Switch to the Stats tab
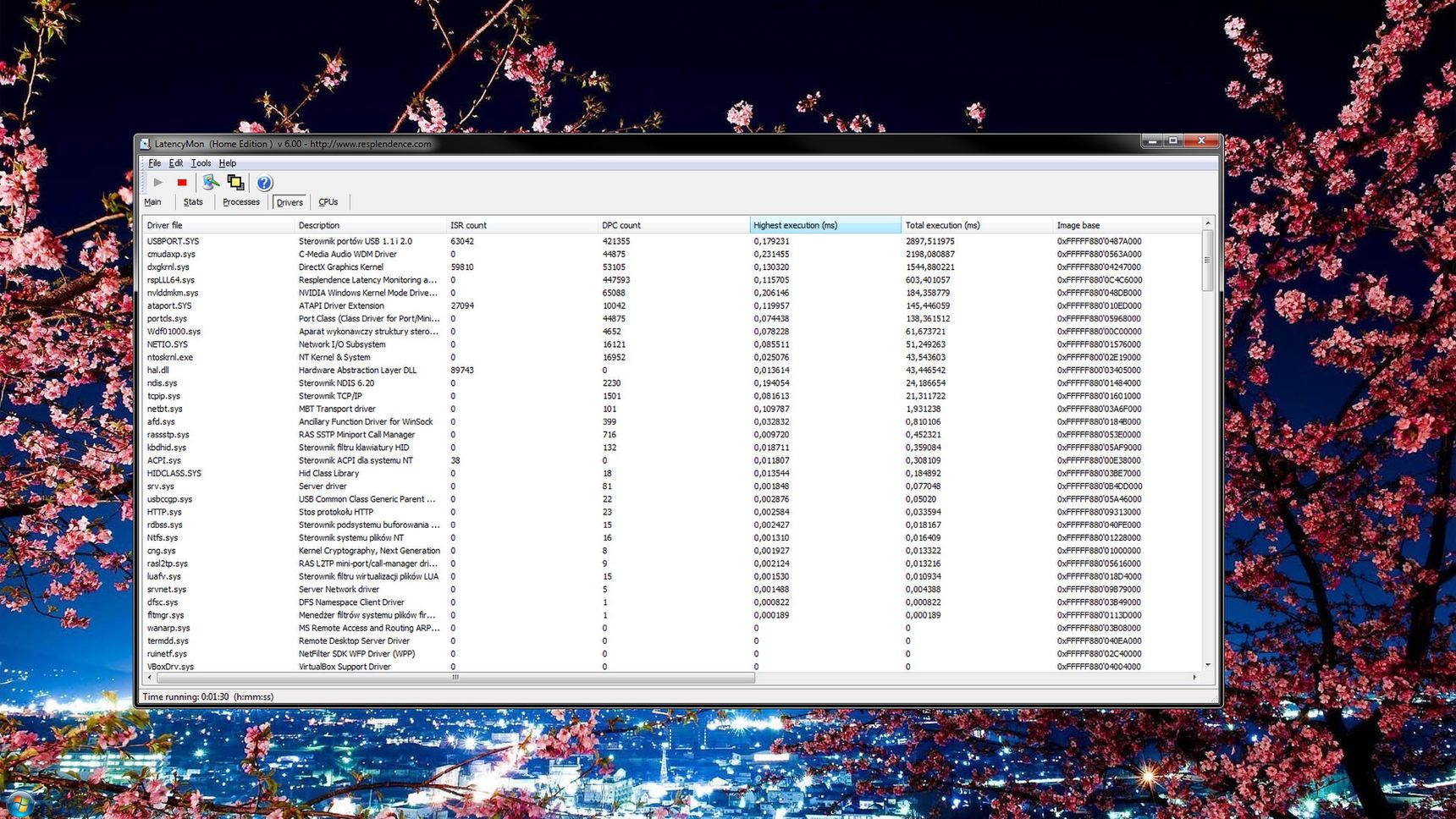The image size is (1456, 819). (193, 202)
